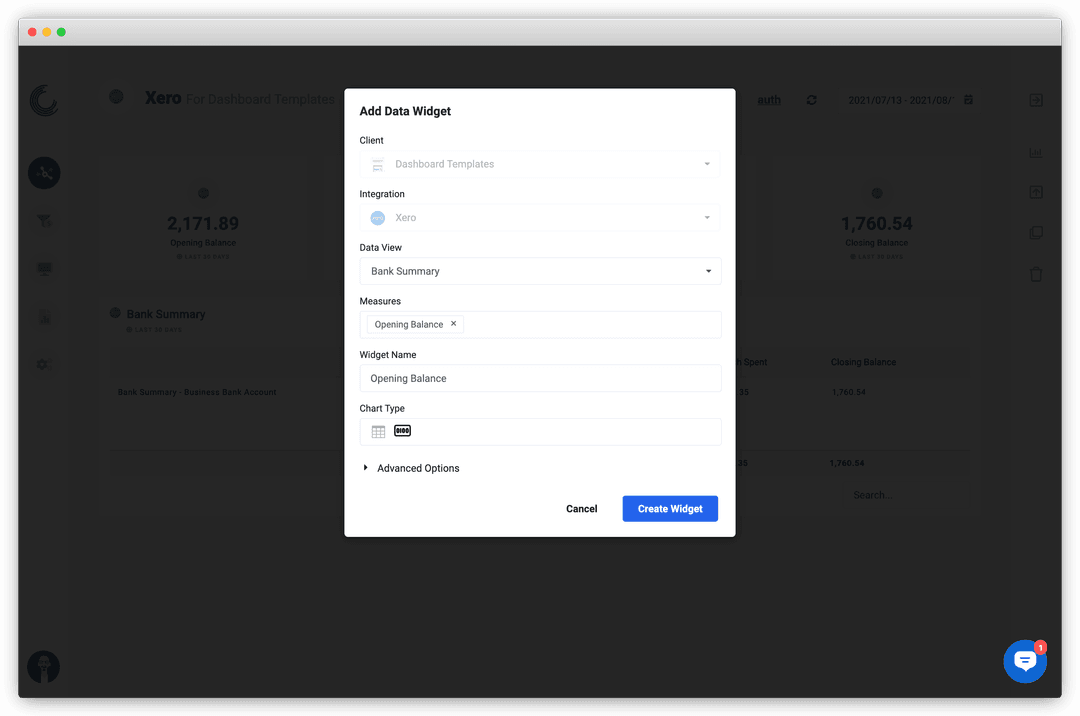Open the calendar icon beside date range

(968, 100)
